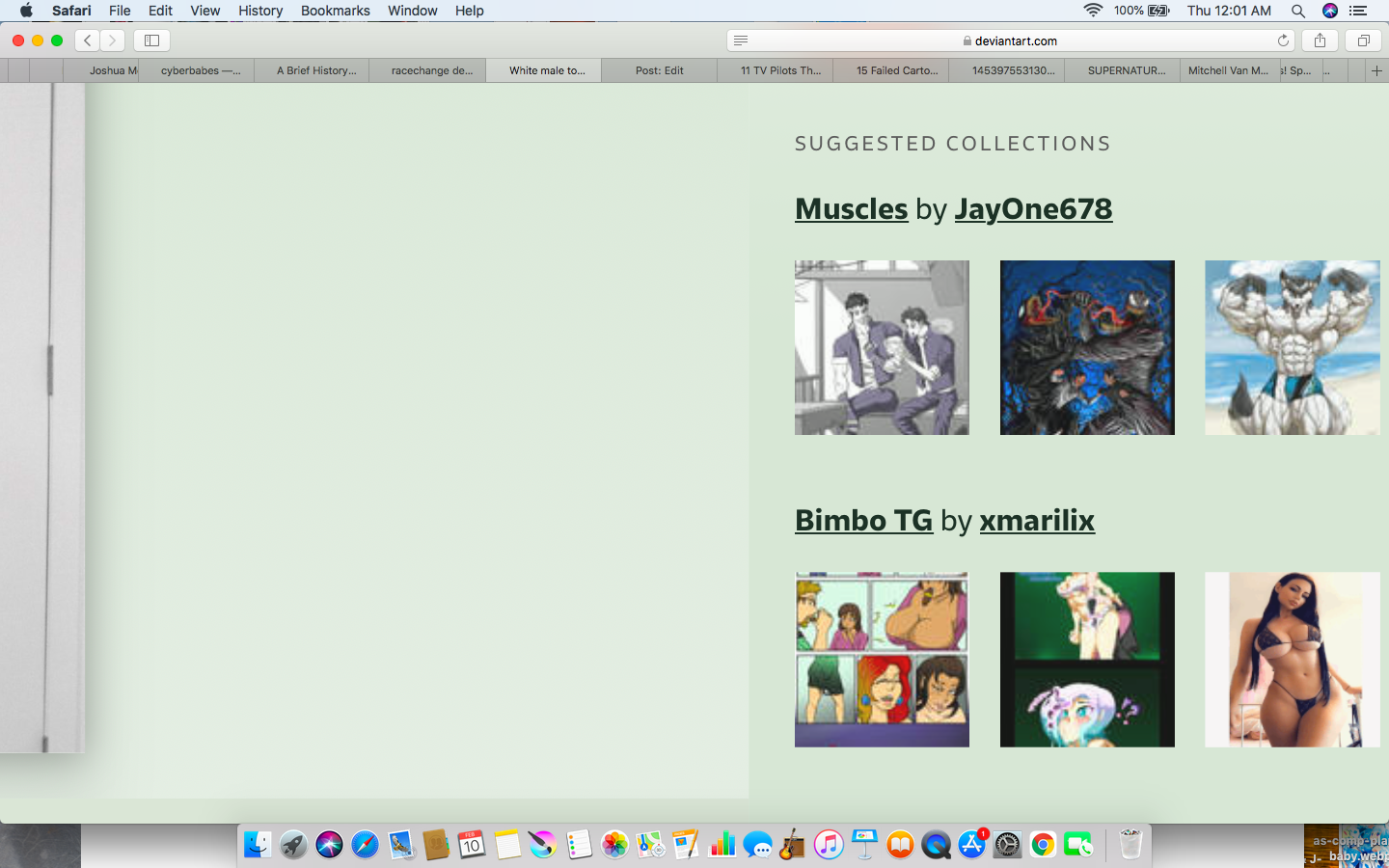Open Safari compass icon in Dock
This screenshot has width=1389, height=868.
coord(365,845)
